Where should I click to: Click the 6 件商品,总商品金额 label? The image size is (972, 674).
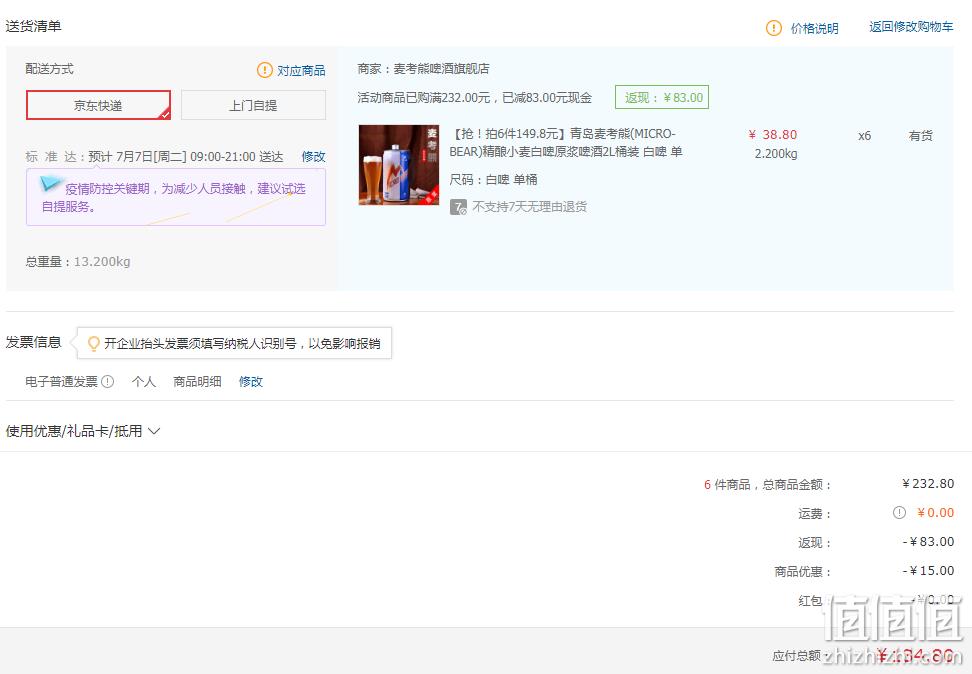coord(767,485)
